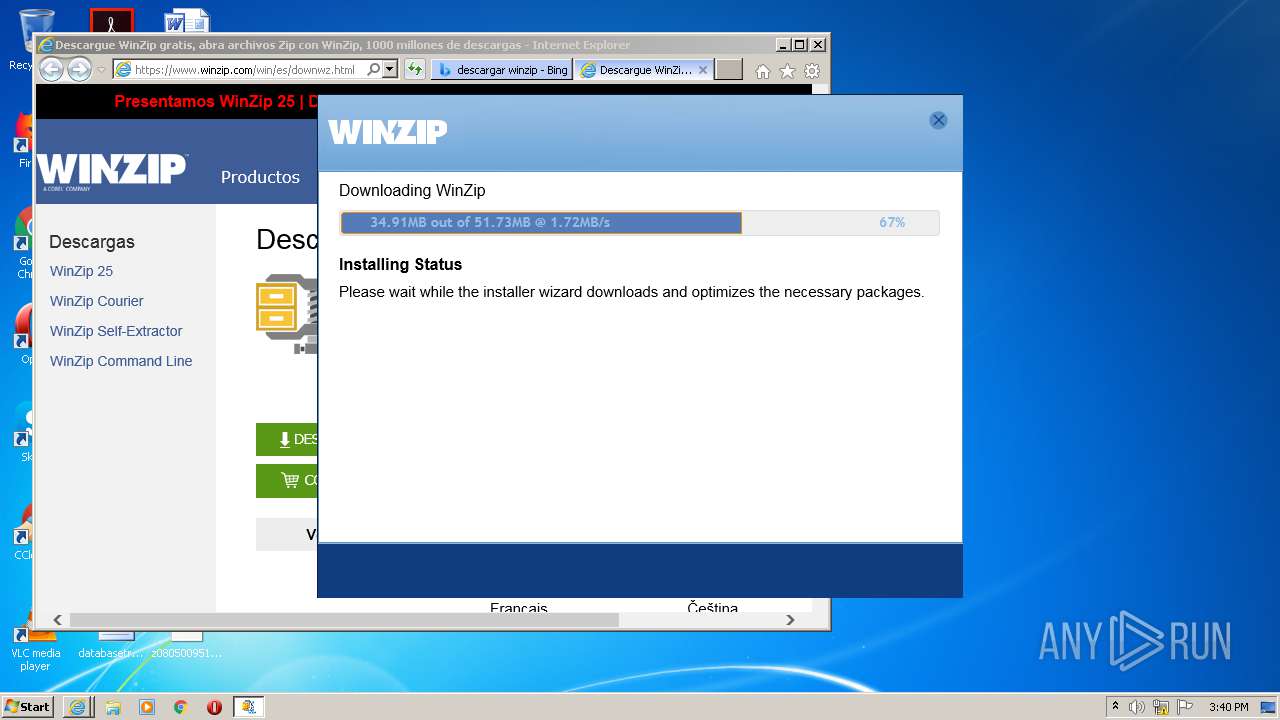
Task: Select the 'z080500951…' desktop file
Action: click(186, 645)
